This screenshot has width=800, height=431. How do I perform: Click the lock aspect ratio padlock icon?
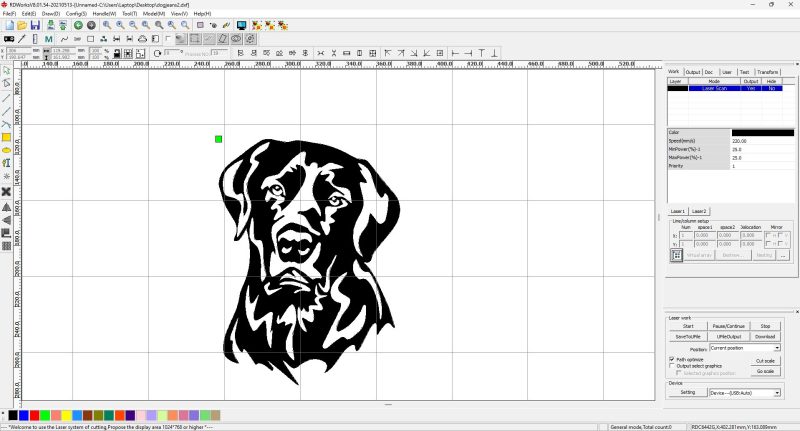(x=117, y=53)
